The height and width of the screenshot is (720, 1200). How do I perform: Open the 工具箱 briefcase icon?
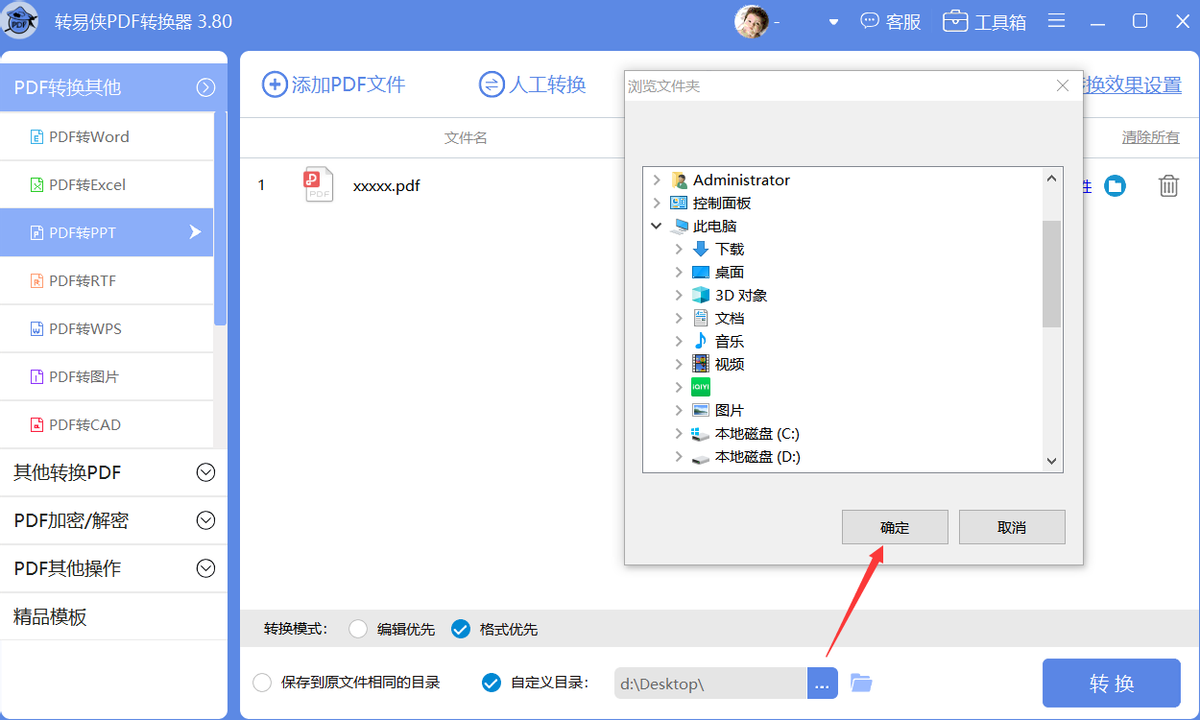click(x=956, y=21)
